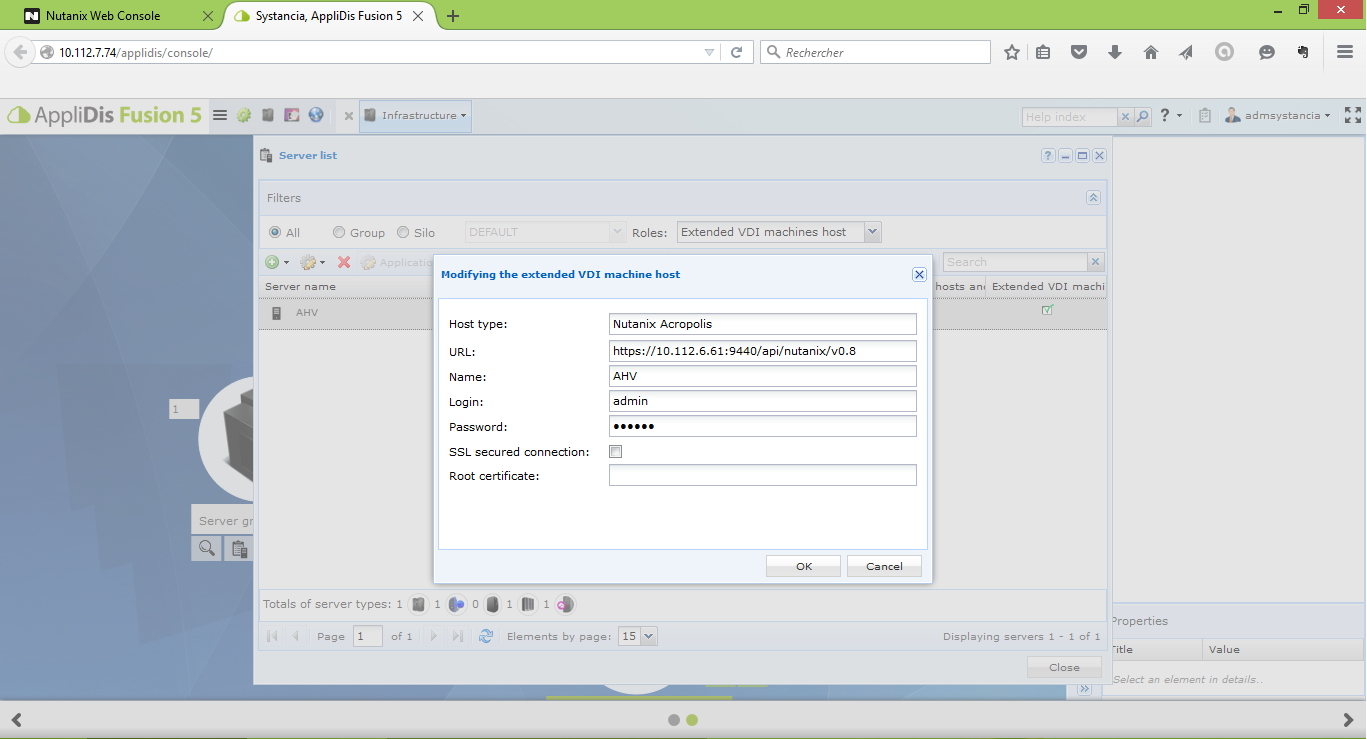
Task: Open the Firefox downloads arrow icon
Action: click(x=1115, y=53)
